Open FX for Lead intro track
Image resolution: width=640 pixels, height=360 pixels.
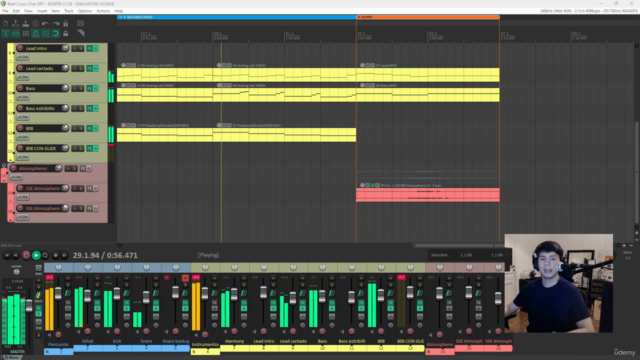89,49
